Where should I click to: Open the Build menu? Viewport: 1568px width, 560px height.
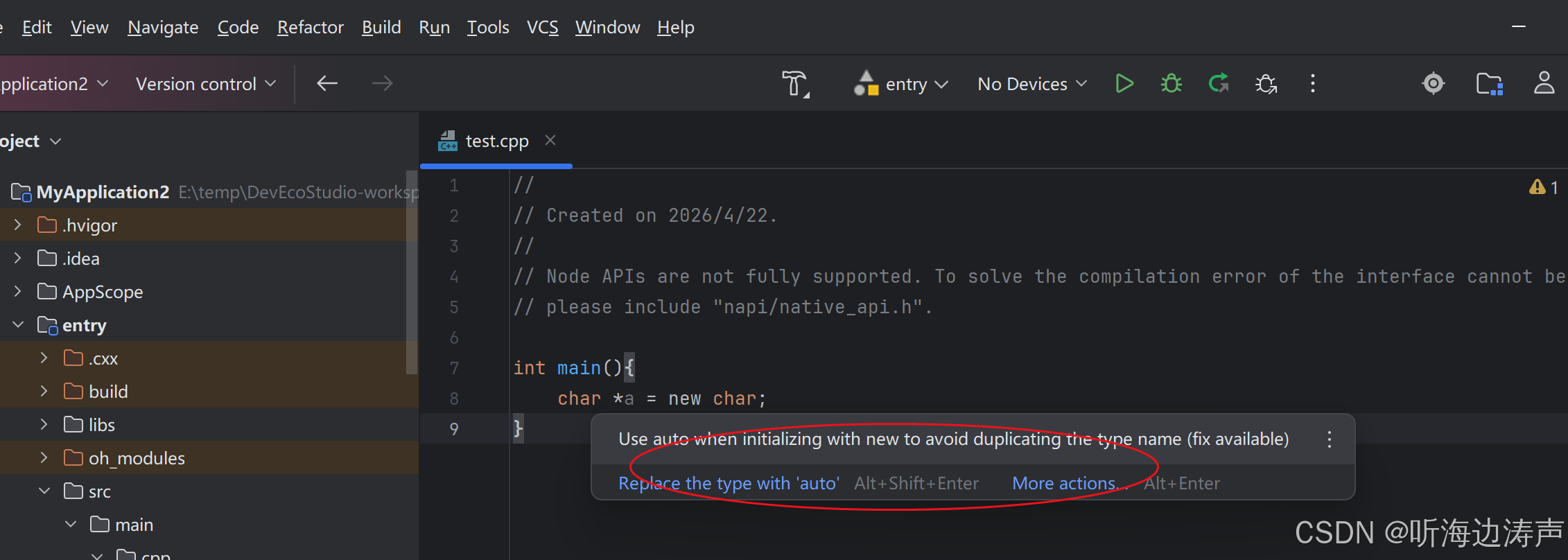click(x=381, y=27)
